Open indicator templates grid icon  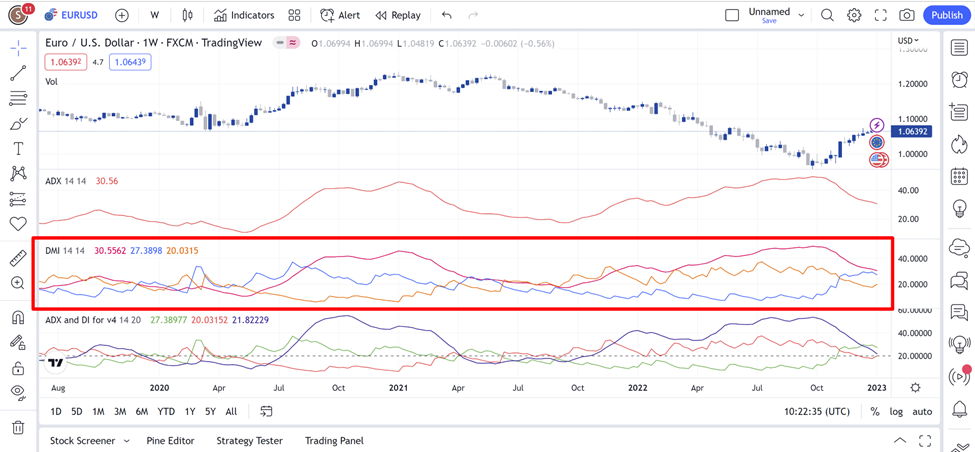[295, 15]
